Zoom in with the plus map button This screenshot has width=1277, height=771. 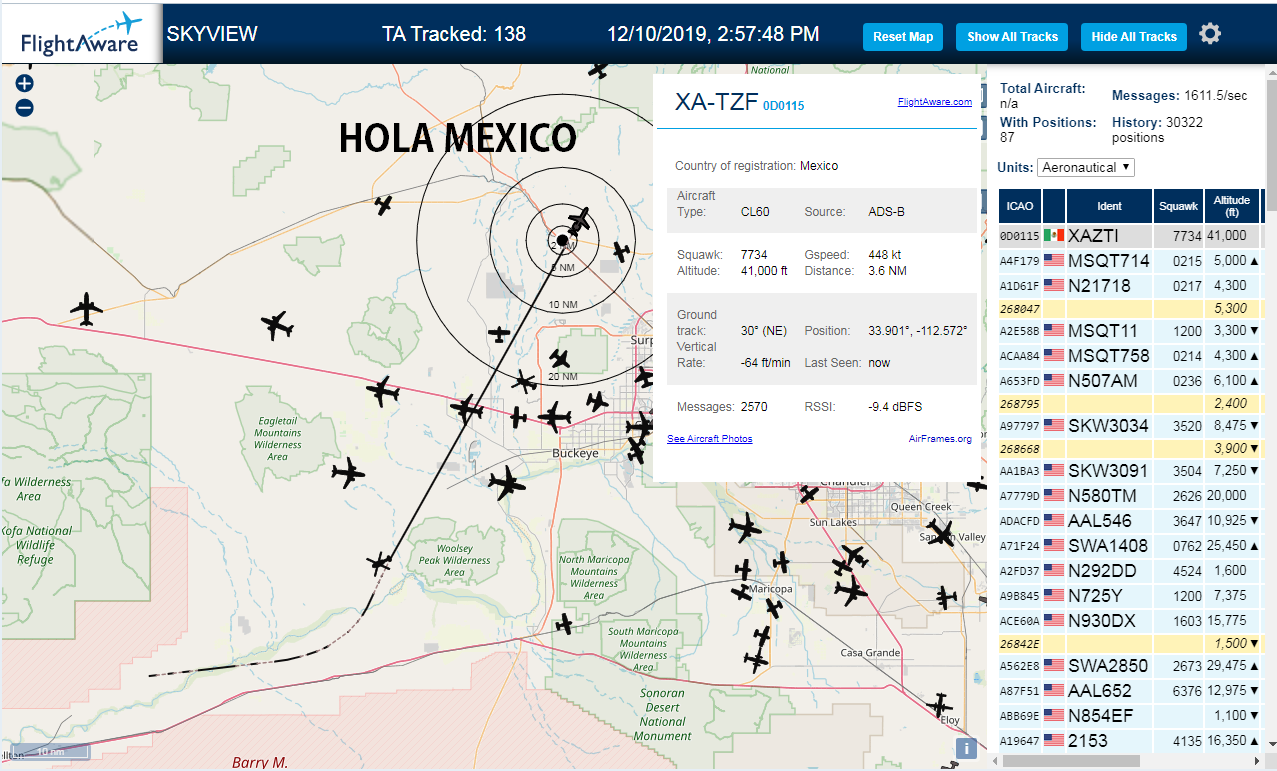pyautogui.click(x=25, y=84)
